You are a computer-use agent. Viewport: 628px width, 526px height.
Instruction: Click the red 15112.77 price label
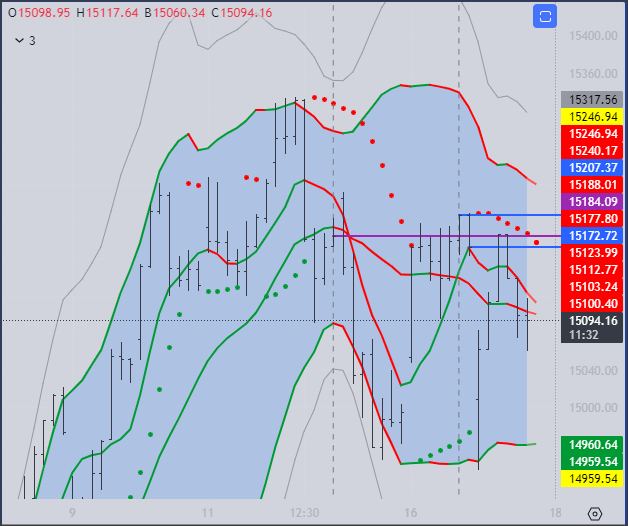(592, 270)
